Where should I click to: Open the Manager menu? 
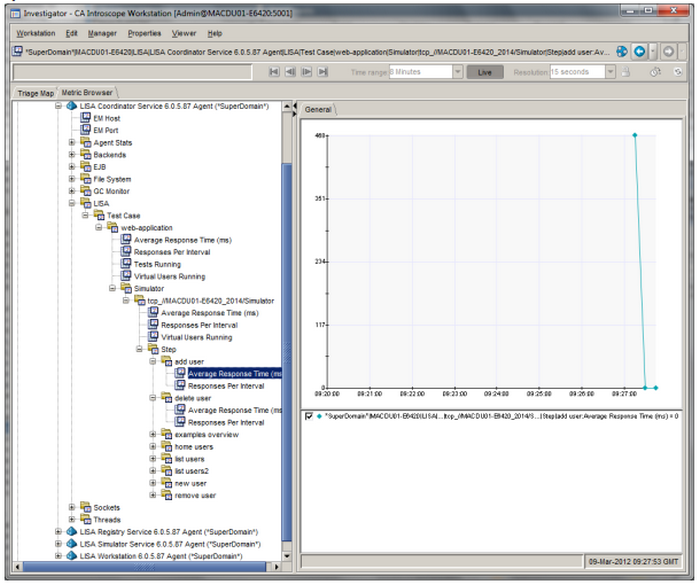point(101,33)
